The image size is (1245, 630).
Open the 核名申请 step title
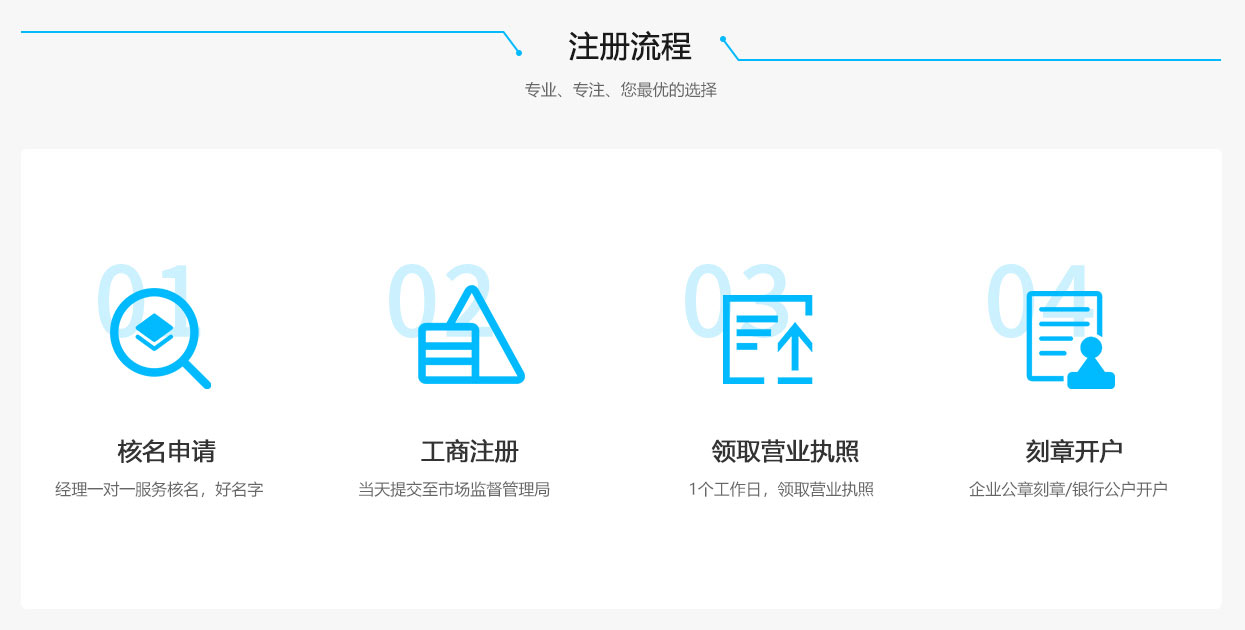pyautogui.click(x=166, y=451)
